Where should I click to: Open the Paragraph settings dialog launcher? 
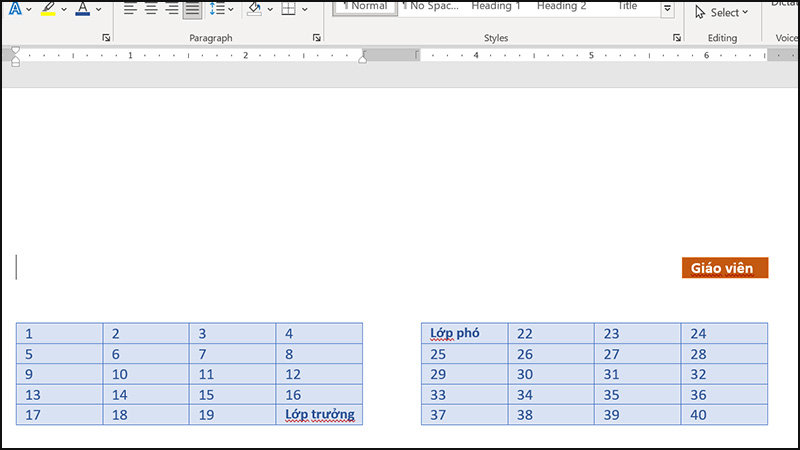[317, 38]
